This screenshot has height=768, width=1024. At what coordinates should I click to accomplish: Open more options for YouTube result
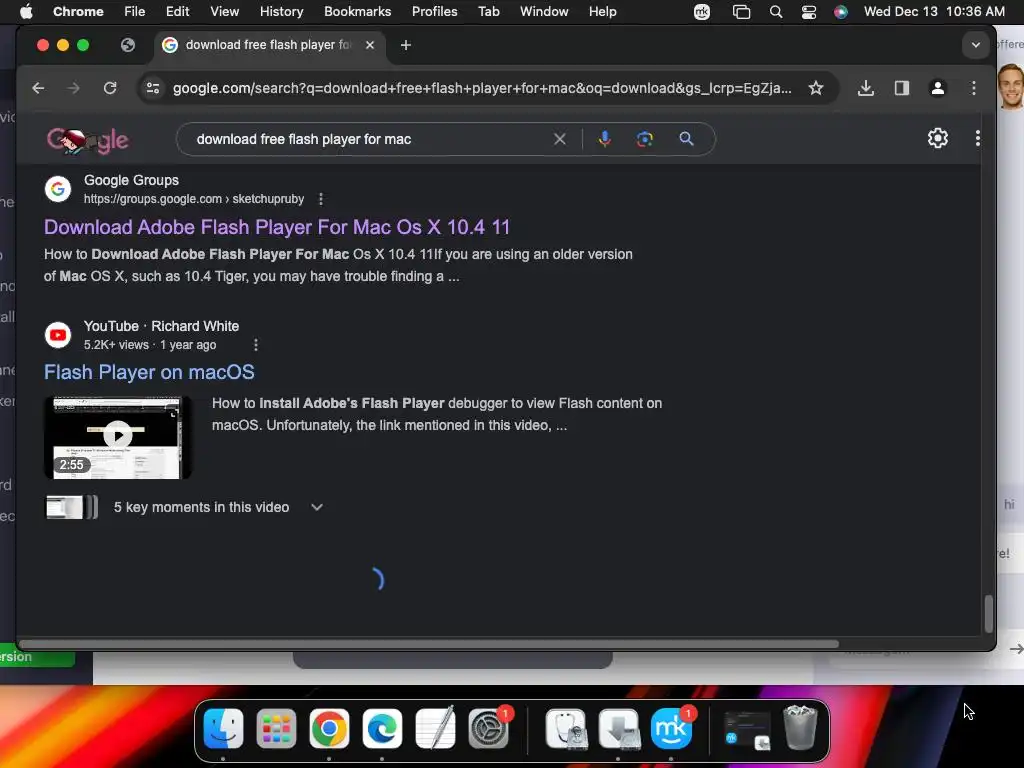(256, 345)
